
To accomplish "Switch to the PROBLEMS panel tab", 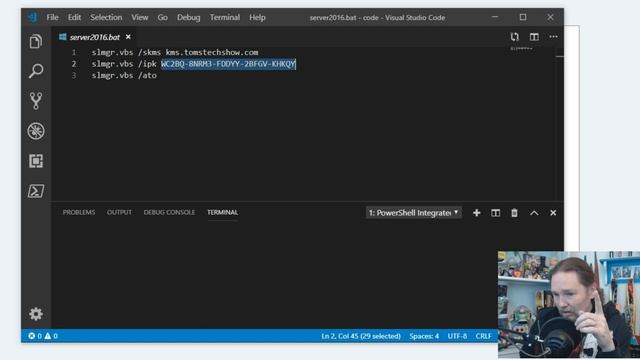I will (x=79, y=212).
